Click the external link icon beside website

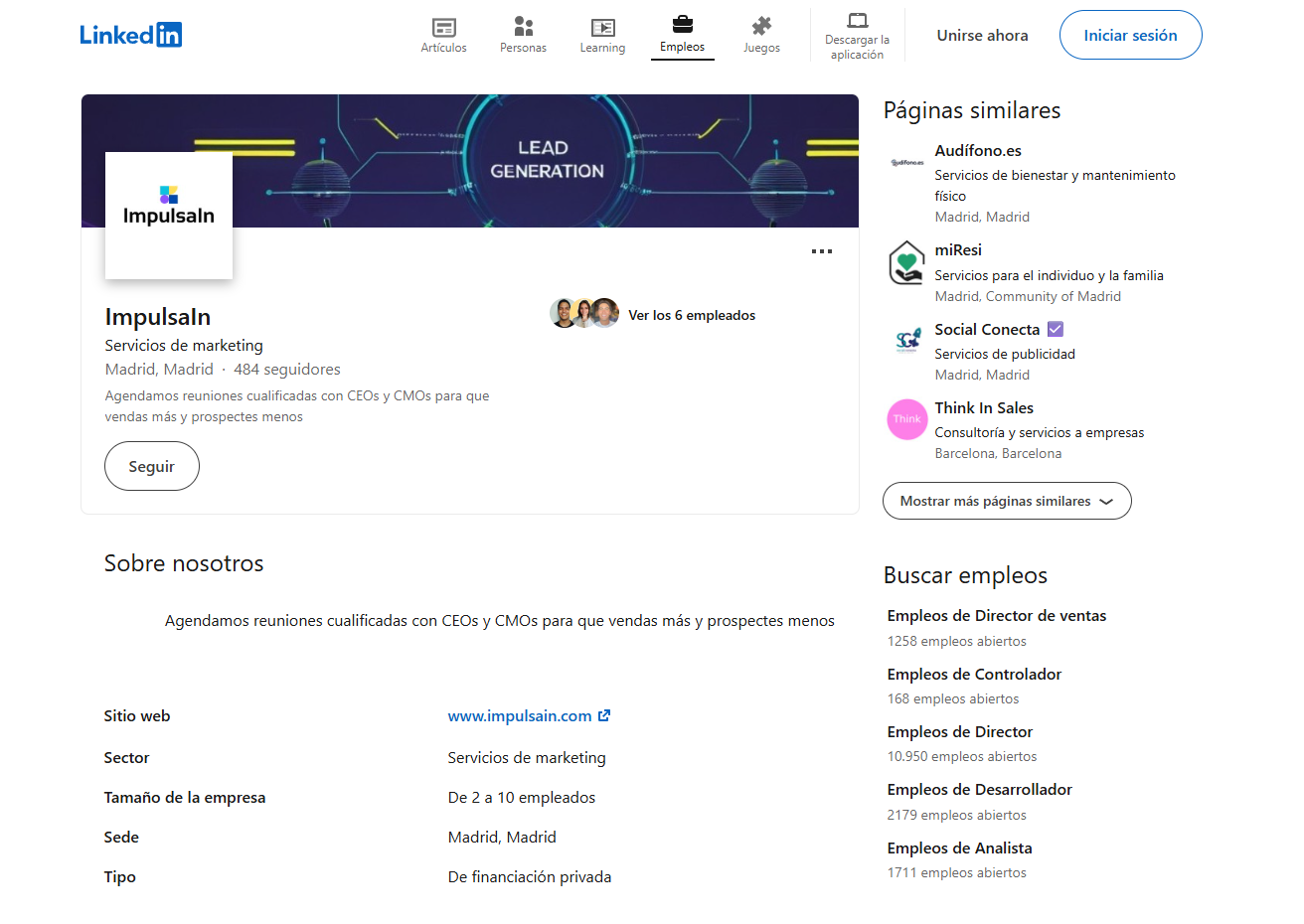[604, 715]
